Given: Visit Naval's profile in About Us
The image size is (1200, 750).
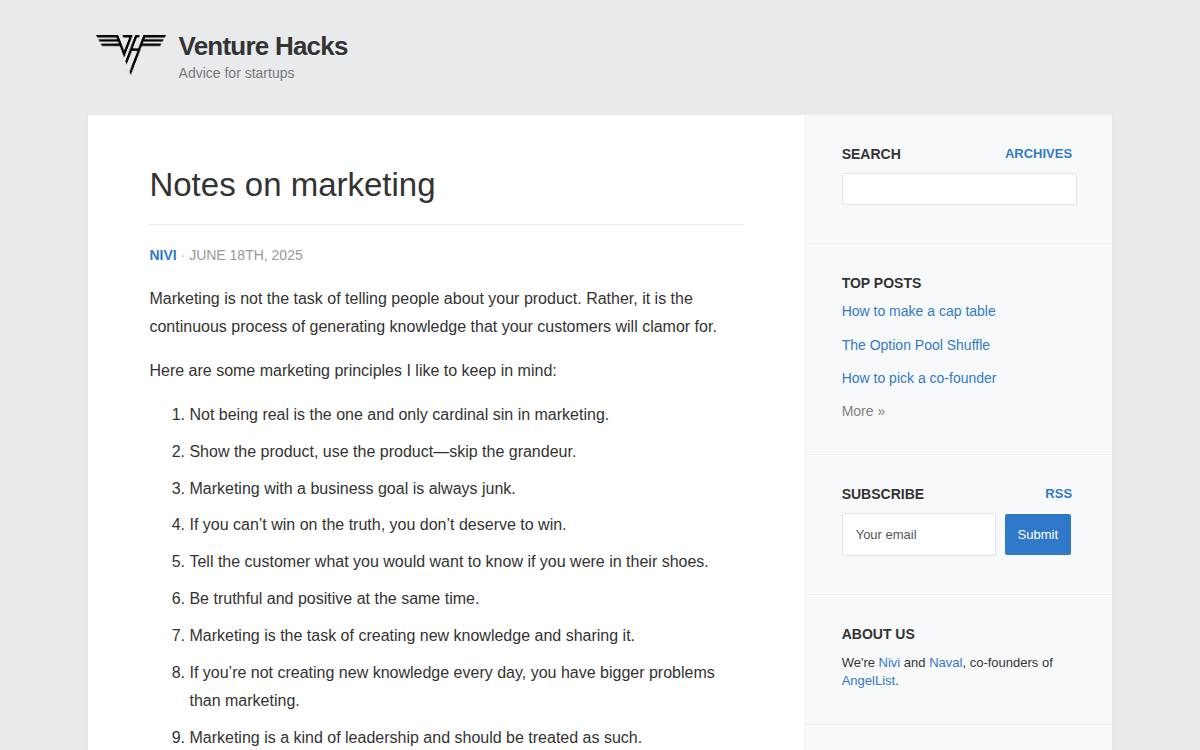Looking at the screenshot, I should [x=945, y=662].
